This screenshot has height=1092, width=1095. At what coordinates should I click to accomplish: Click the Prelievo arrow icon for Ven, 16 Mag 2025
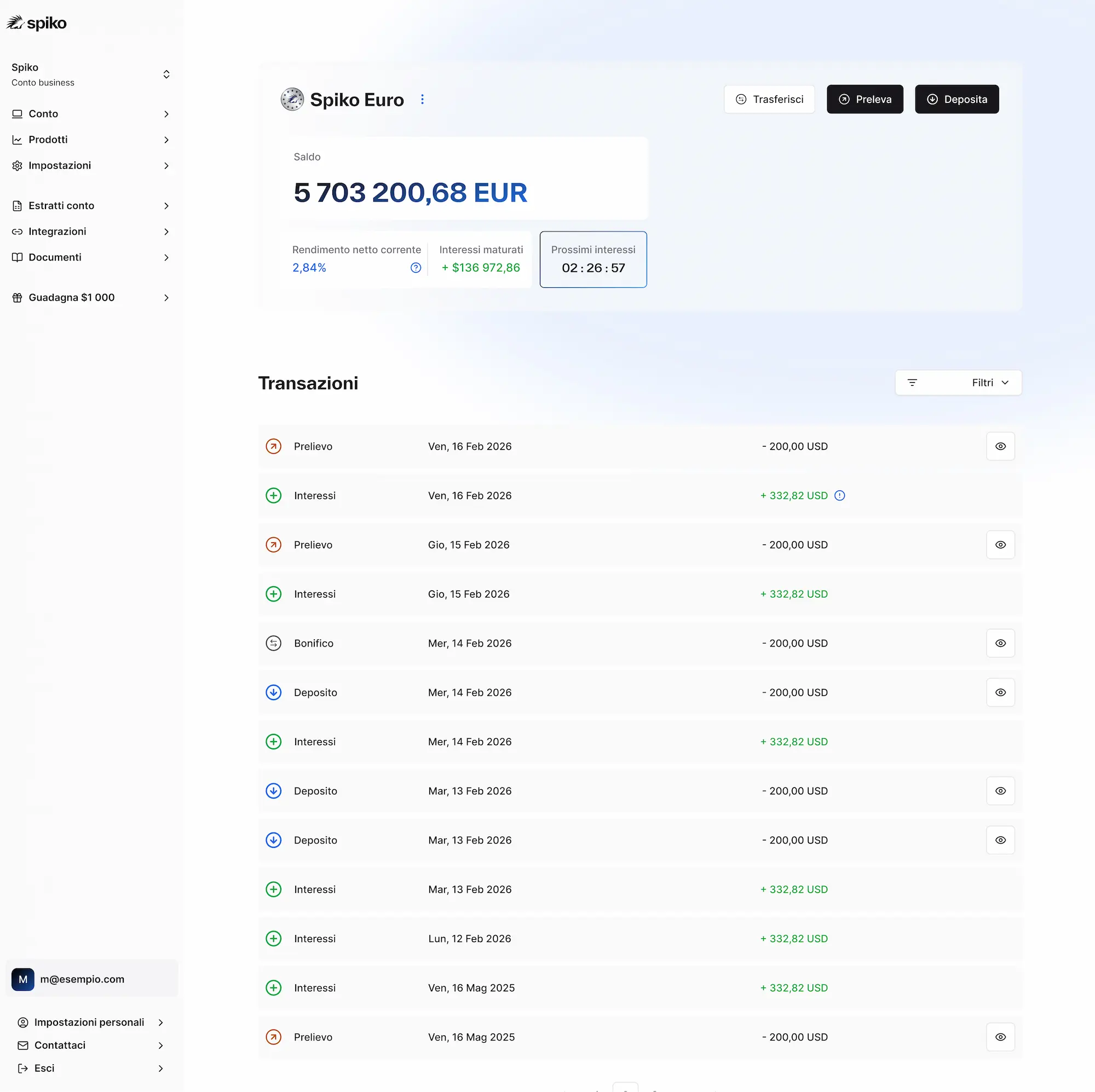[x=274, y=1037]
